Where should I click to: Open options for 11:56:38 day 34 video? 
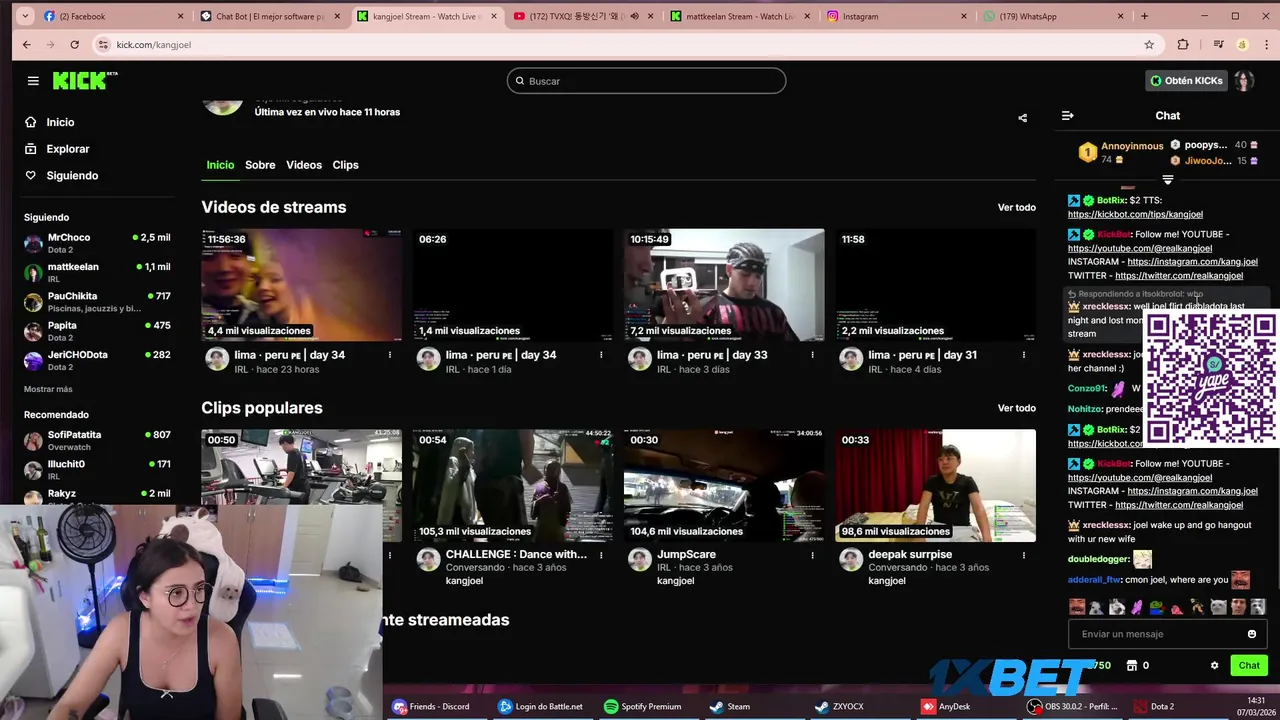click(x=390, y=355)
